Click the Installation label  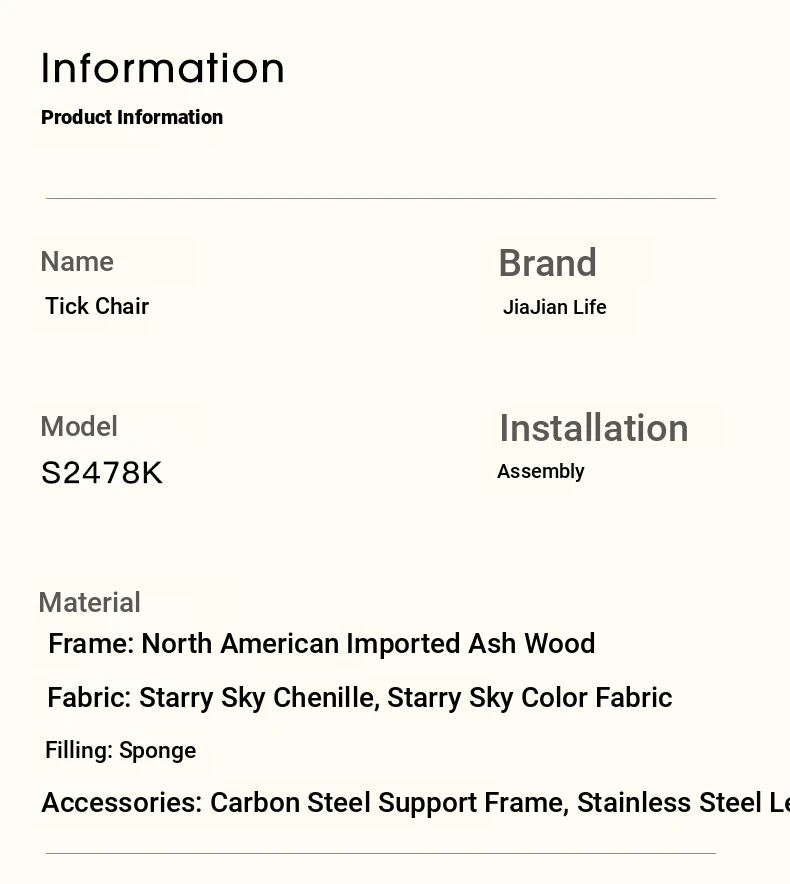pos(594,428)
